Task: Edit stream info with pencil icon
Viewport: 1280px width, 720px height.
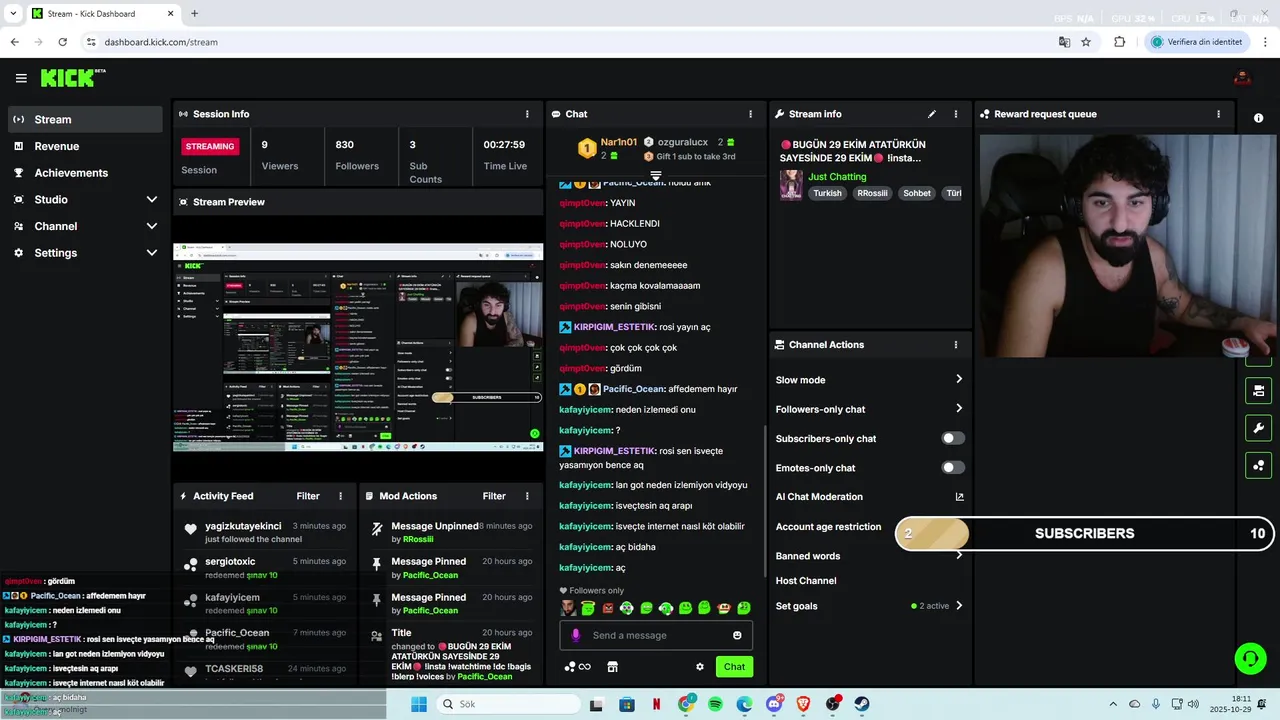Action: point(932,114)
